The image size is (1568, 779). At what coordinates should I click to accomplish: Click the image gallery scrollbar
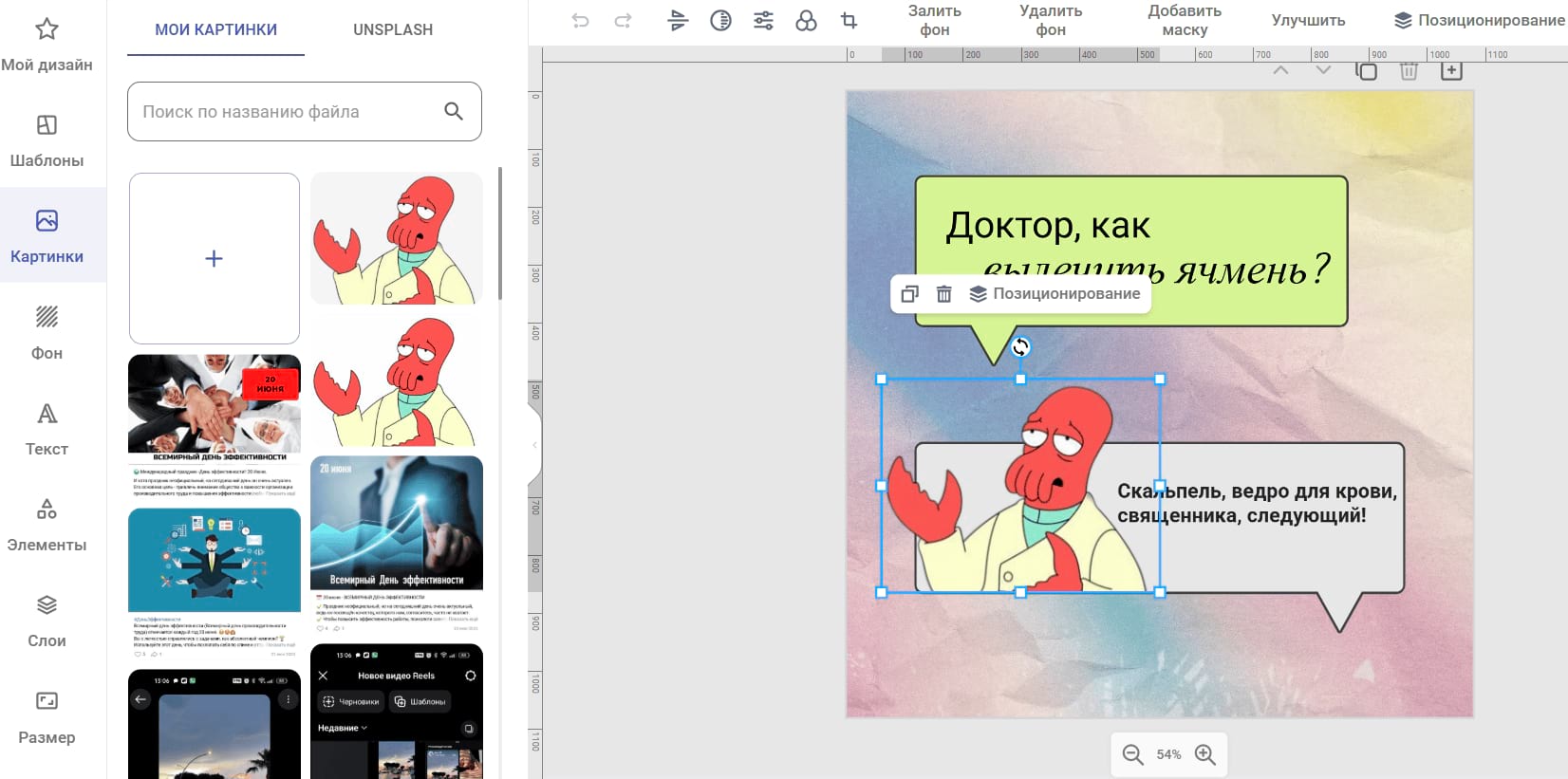499,233
